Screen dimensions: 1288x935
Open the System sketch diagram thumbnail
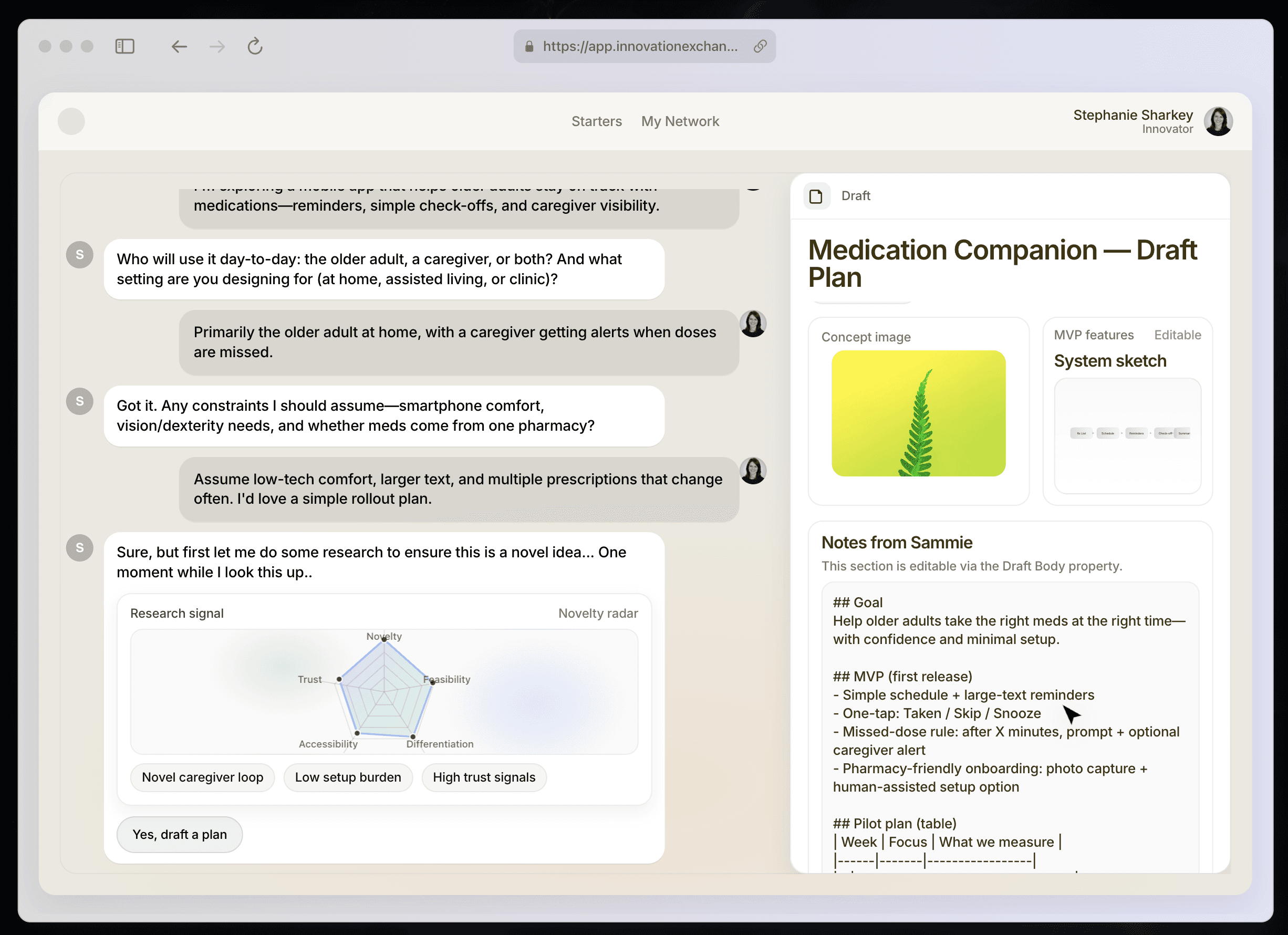tap(1127, 434)
